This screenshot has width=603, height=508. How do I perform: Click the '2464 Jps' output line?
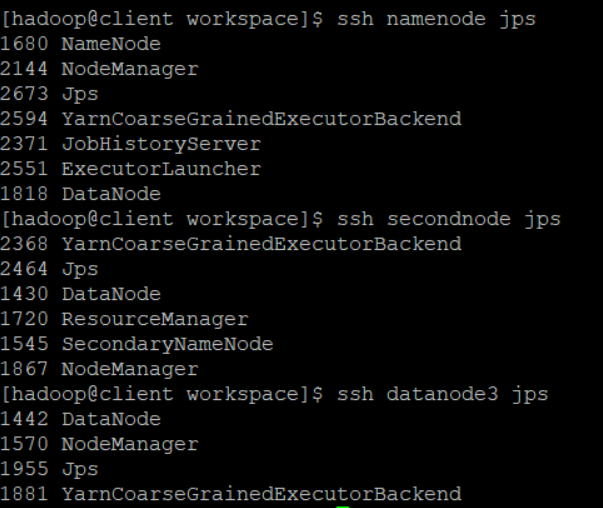point(49,269)
